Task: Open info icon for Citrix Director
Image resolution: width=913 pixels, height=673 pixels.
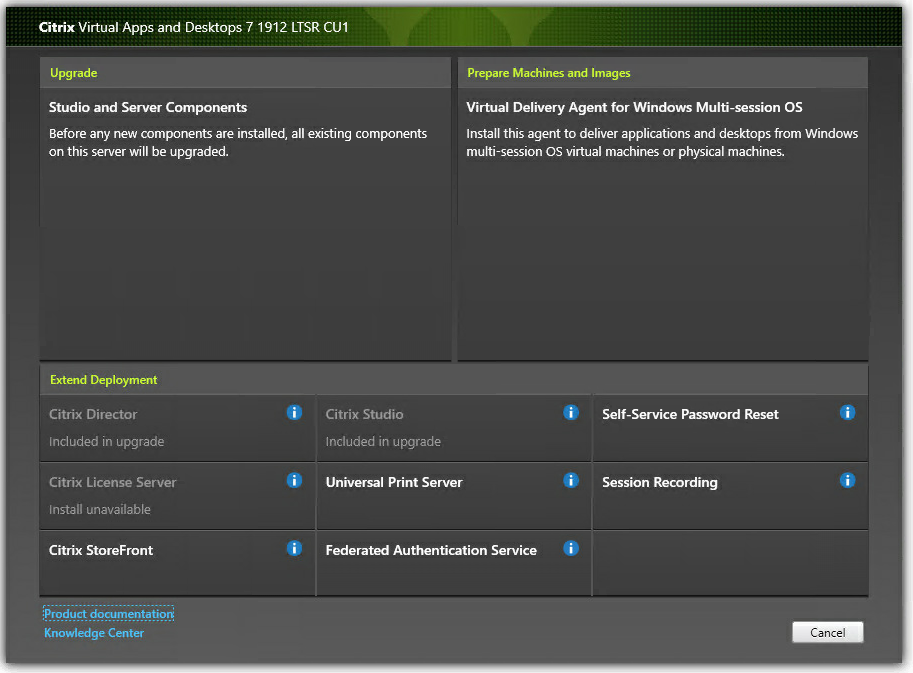Action: 294,413
